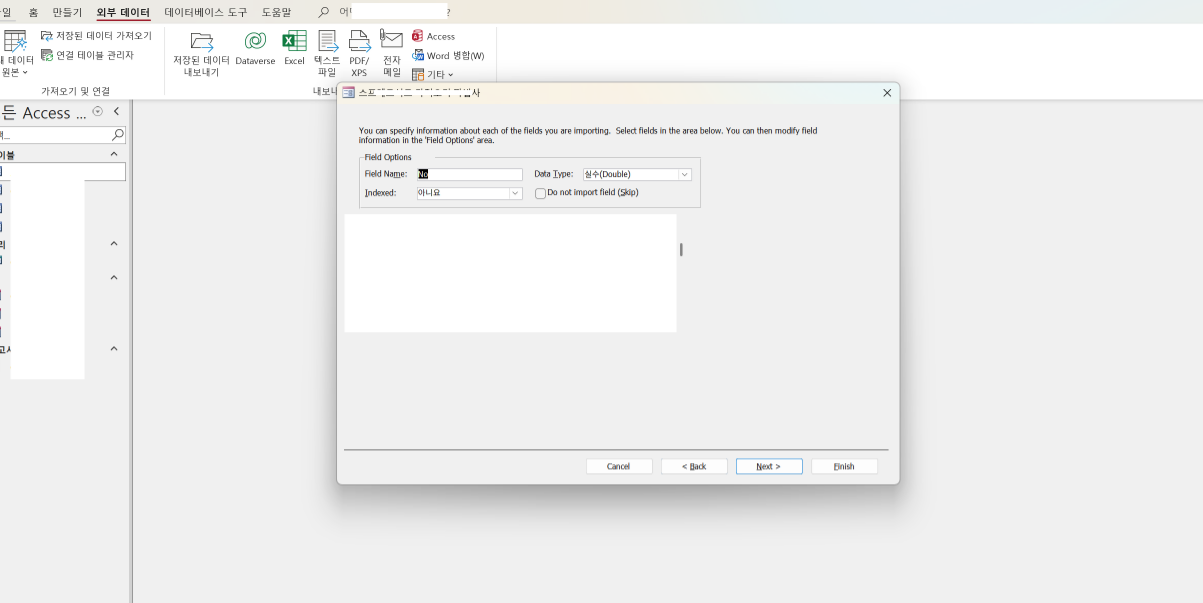Open 저장된 데이터 내보내기 in ribbon
This screenshot has height=603, width=1203.
201,54
